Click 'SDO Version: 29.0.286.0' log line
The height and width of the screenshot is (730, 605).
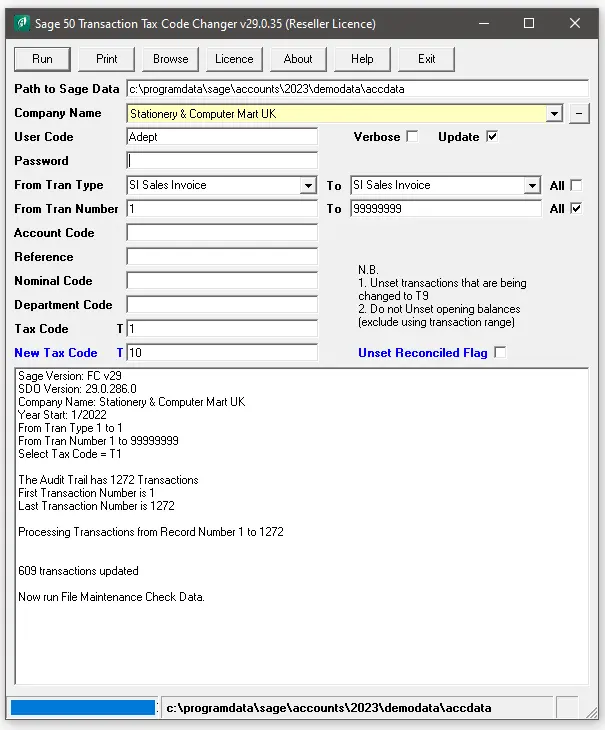[x=77, y=389]
